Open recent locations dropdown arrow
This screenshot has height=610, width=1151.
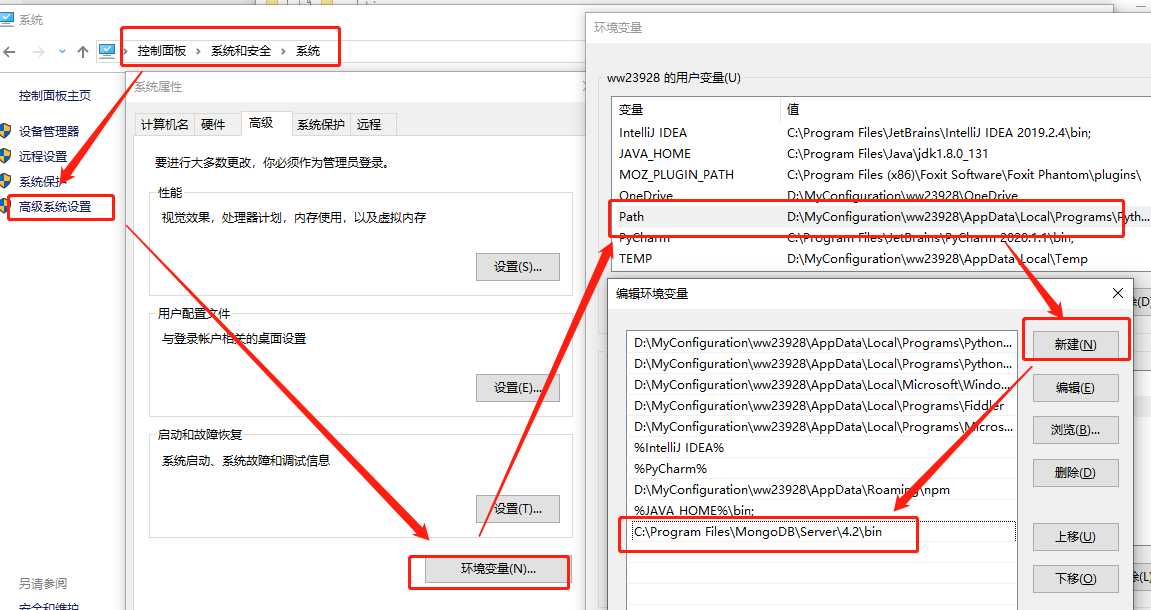coord(62,51)
